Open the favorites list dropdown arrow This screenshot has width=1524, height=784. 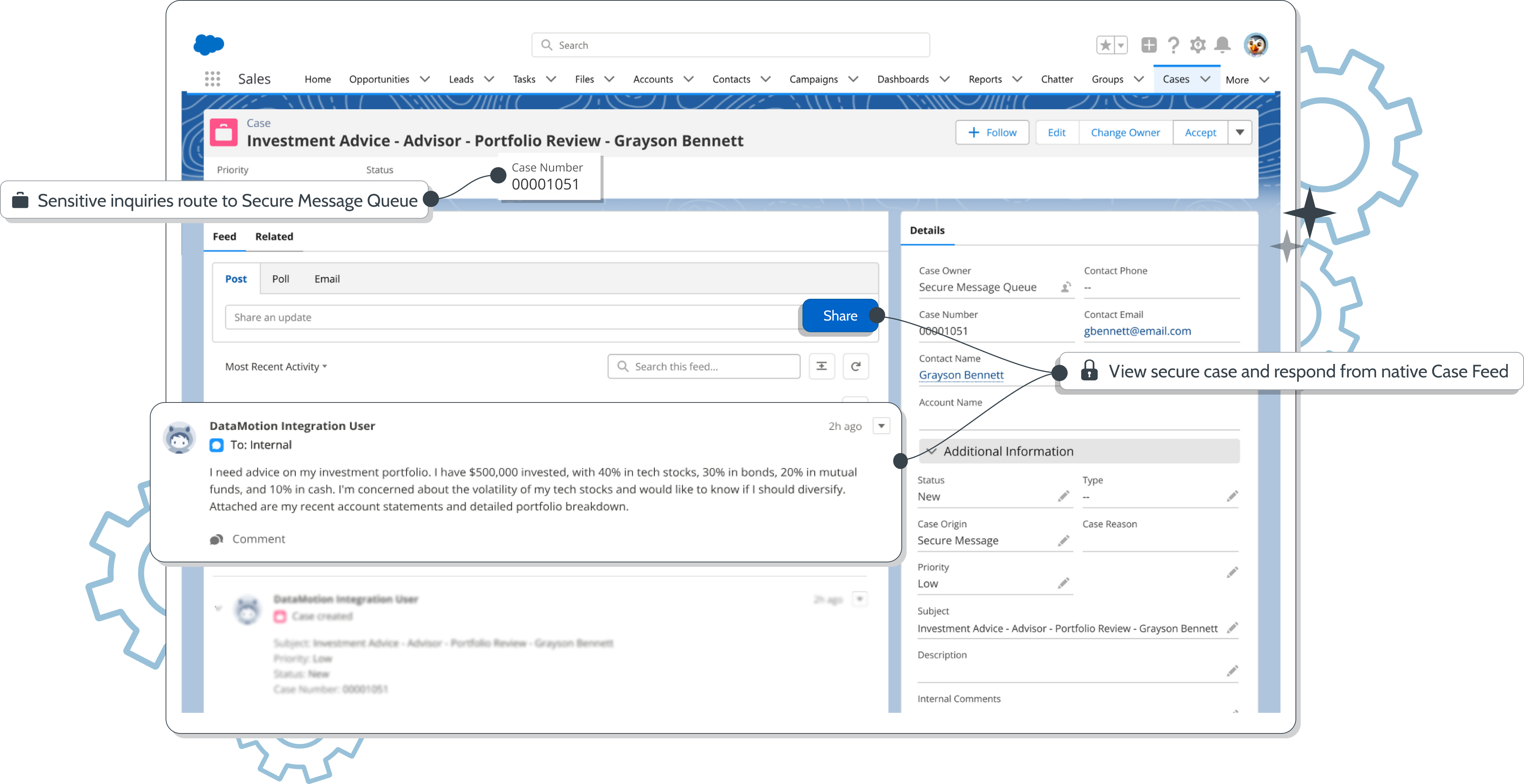[x=1121, y=45]
